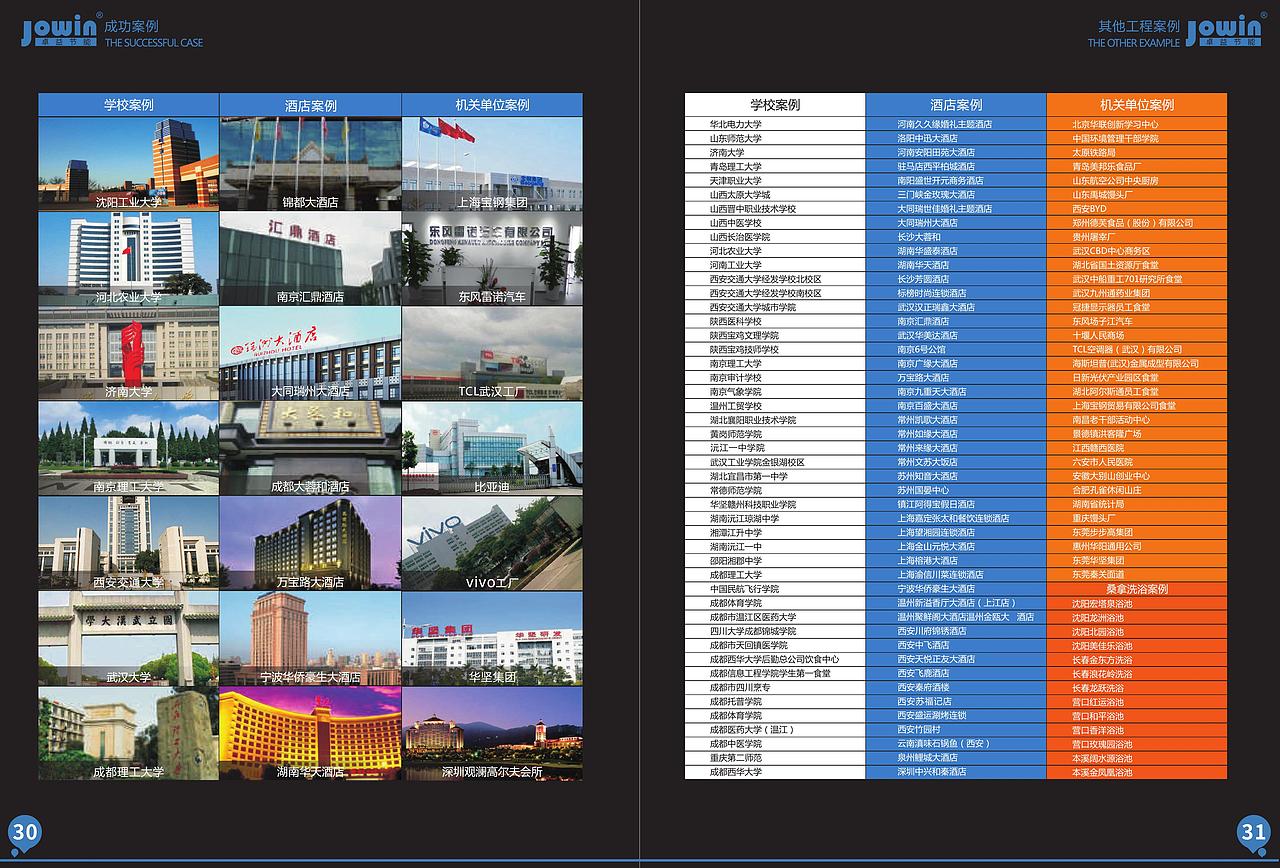Click the 湖南省统计局 table cell
The image size is (1280, 868).
(x=1137, y=504)
